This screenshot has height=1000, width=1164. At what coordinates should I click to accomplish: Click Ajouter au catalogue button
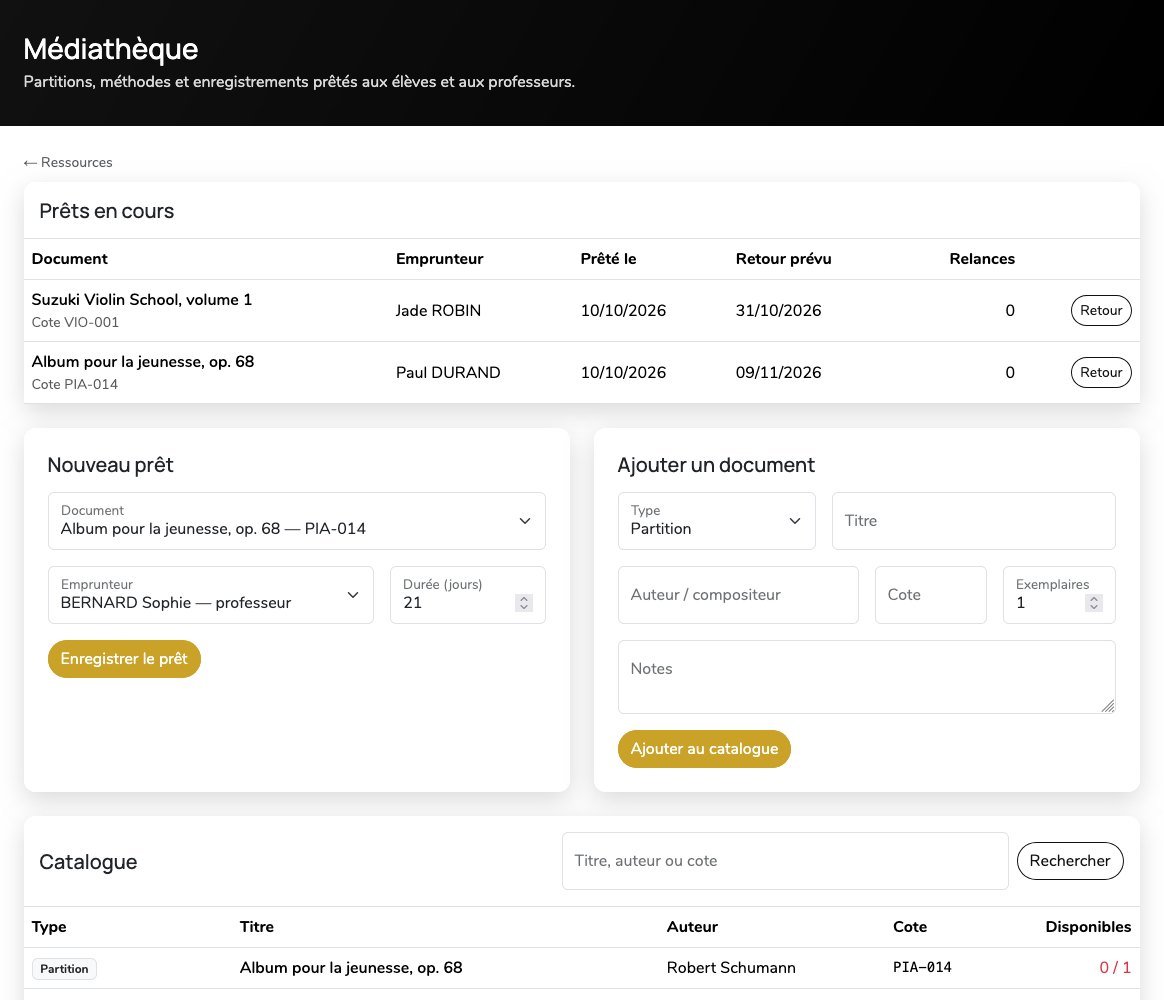(704, 749)
